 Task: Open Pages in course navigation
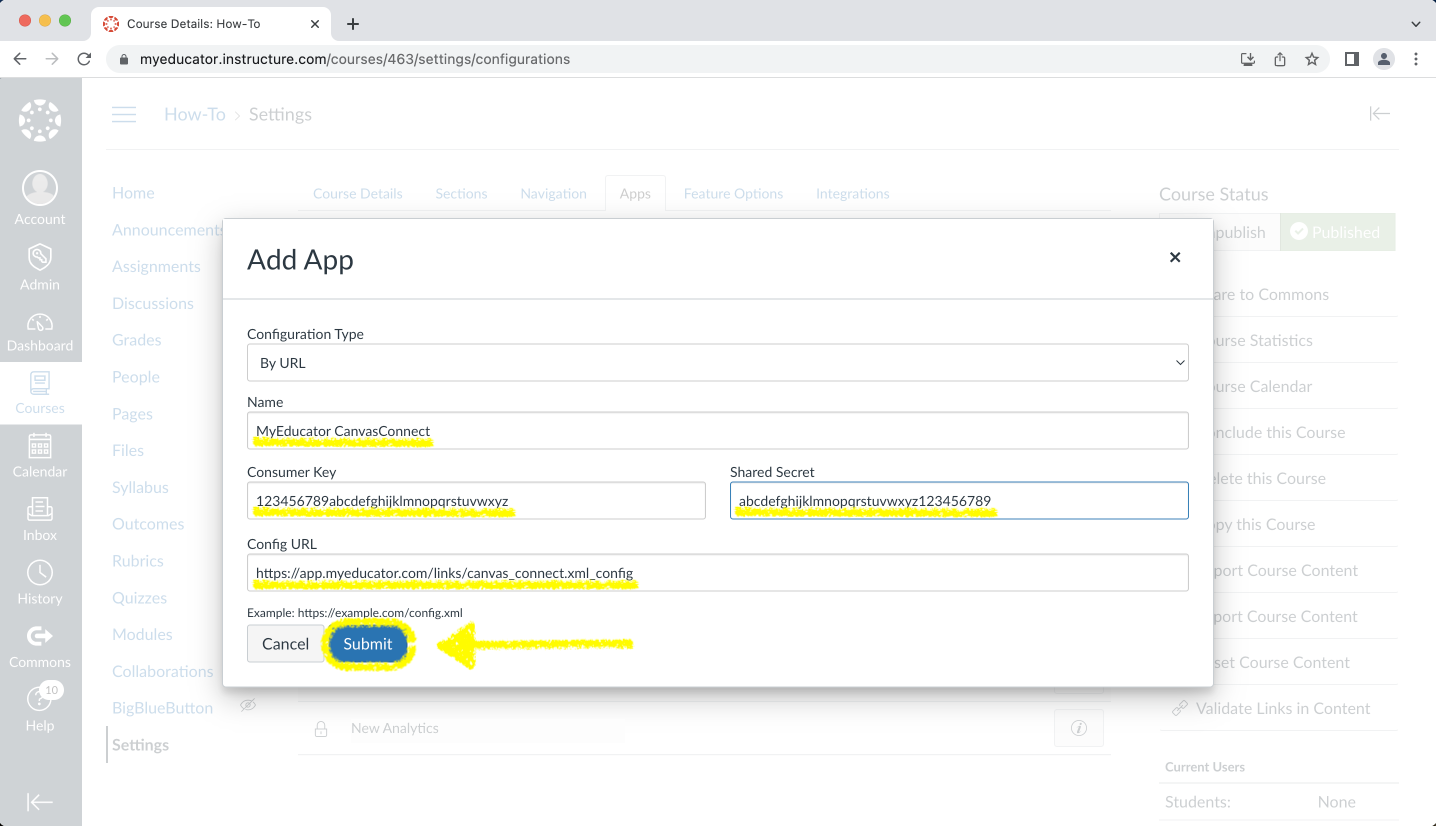pyautogui.click(x=132, y=414)
